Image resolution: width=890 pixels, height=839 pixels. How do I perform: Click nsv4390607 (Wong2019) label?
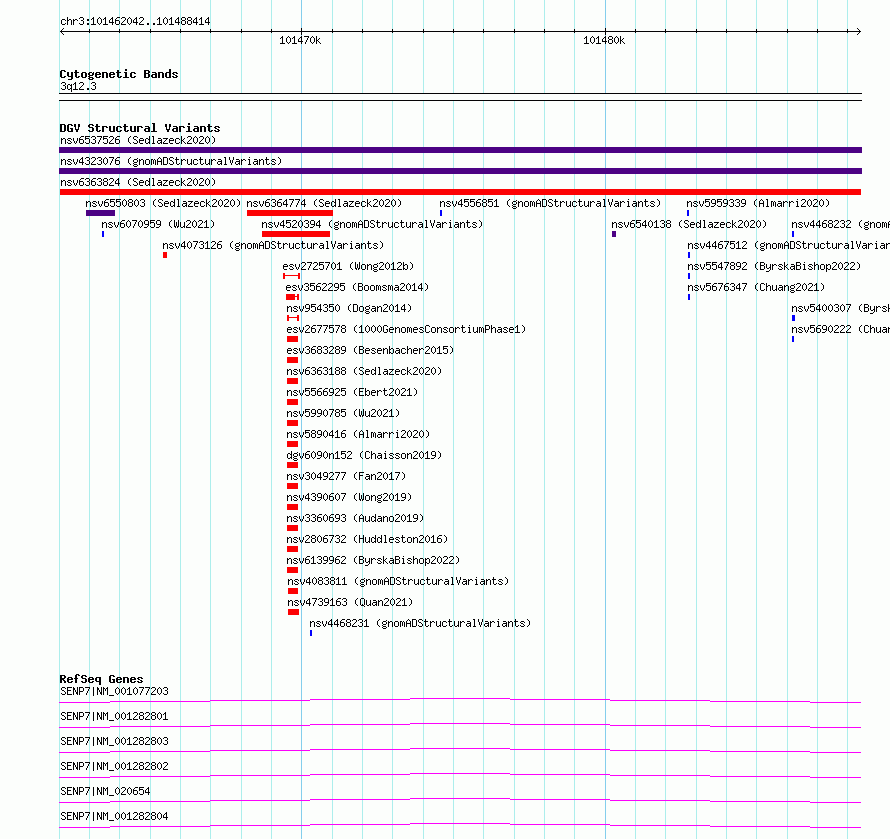(349, 497)
